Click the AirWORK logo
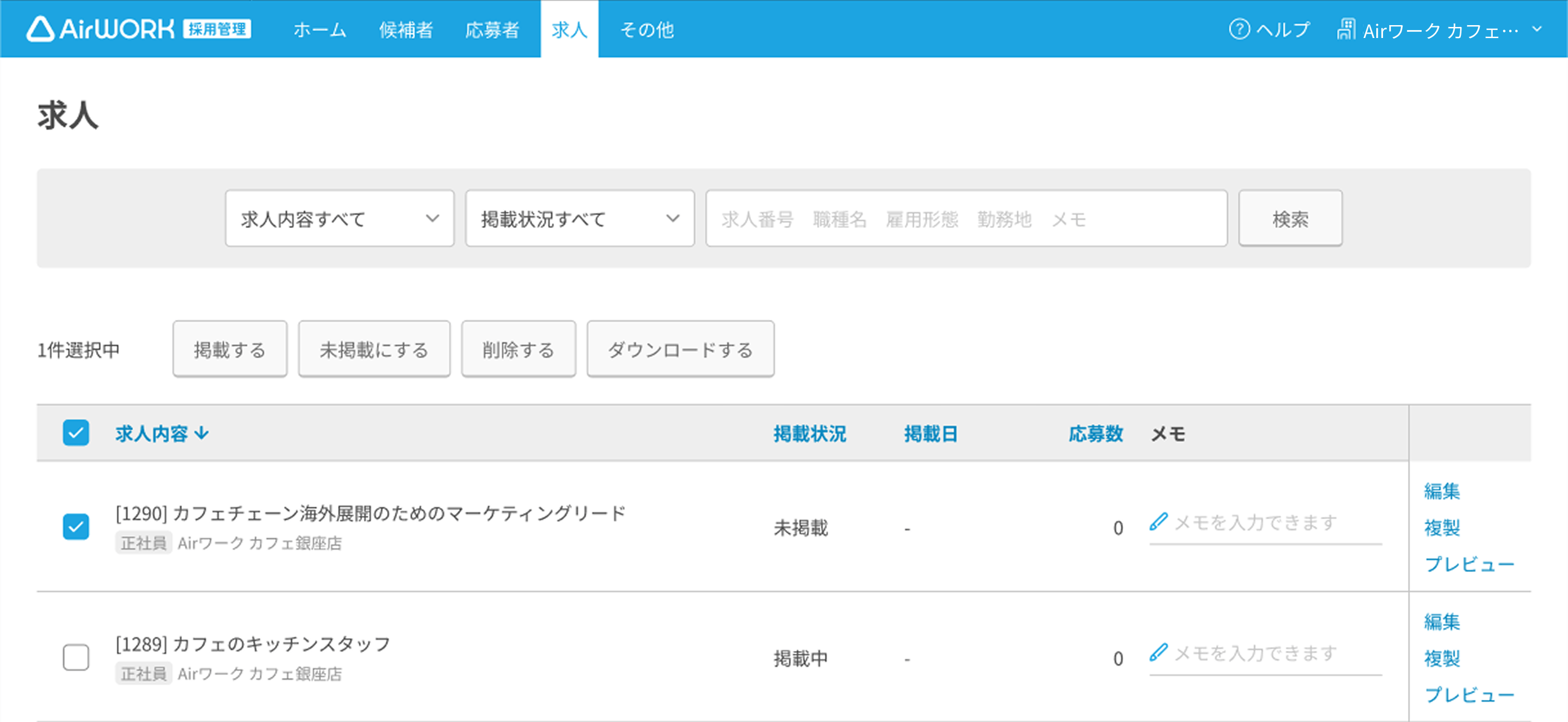This screenshot has width=1568, height=722. [138, 29]
